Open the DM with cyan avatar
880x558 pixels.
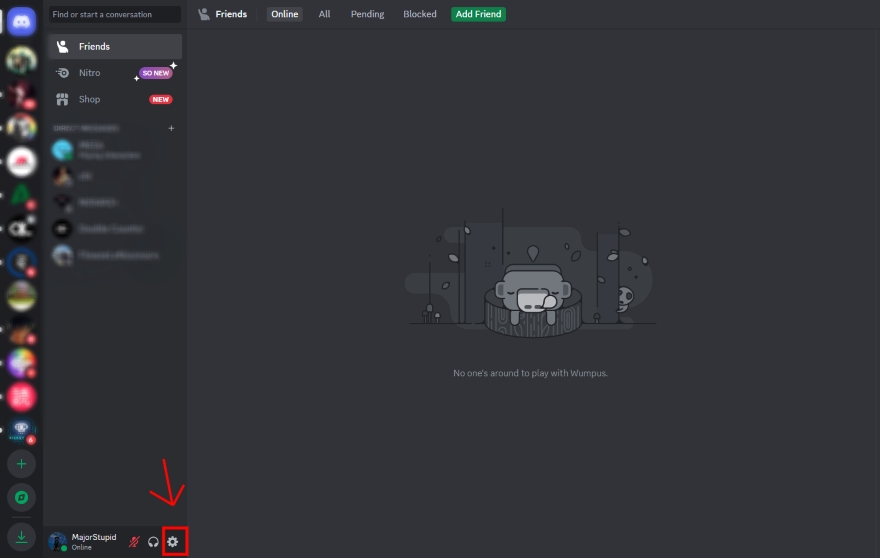coord(114,150)
